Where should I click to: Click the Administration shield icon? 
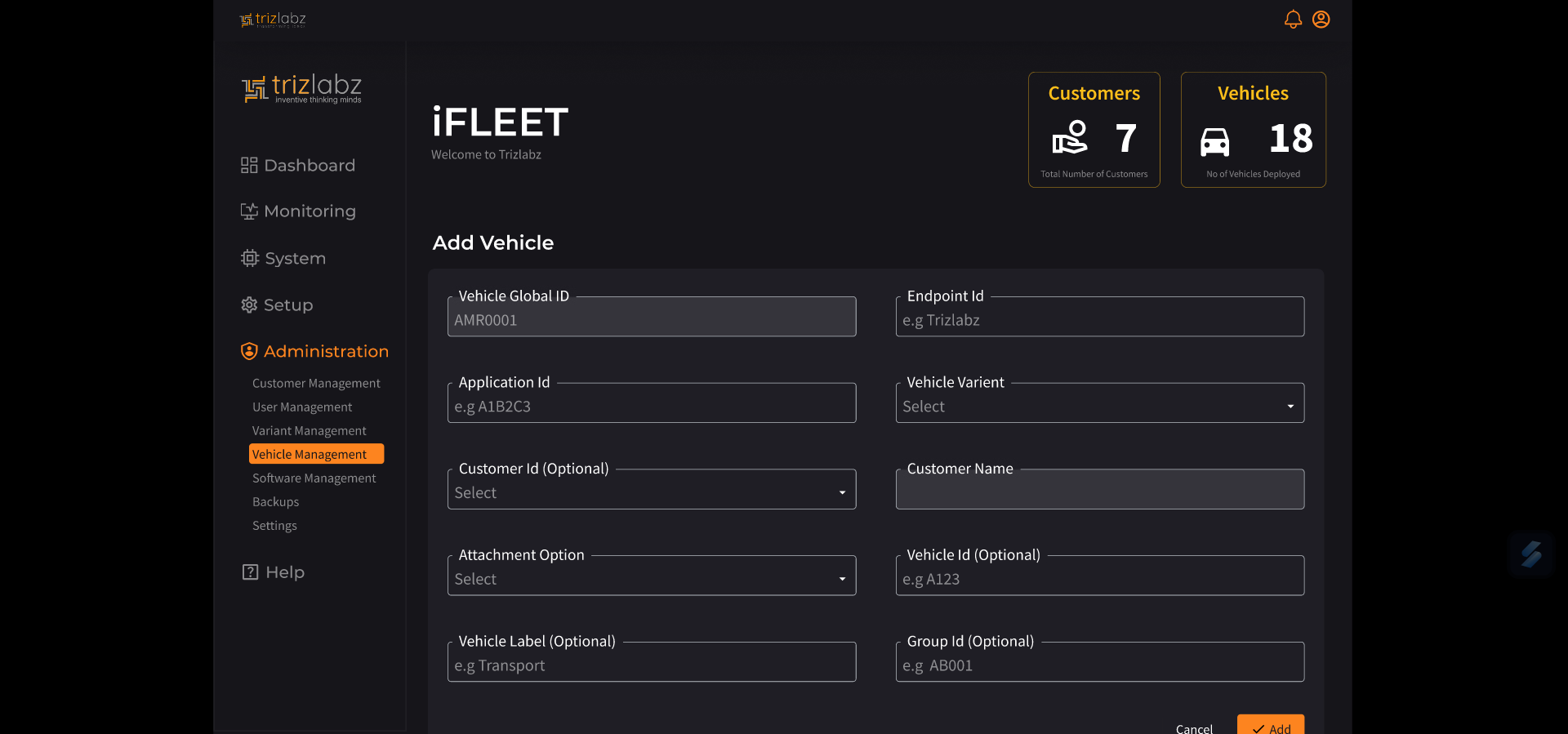249,352
